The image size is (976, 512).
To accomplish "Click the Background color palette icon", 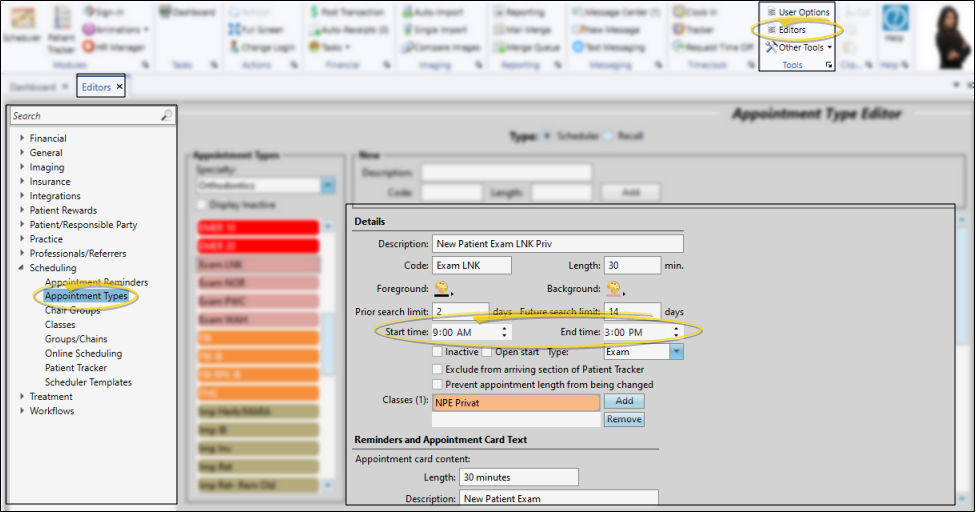I will [613, 289].
